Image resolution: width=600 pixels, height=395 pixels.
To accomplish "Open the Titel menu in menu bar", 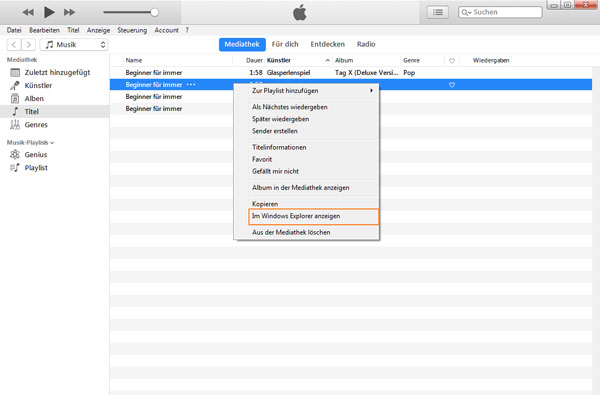I will click(x=73, y=30).
